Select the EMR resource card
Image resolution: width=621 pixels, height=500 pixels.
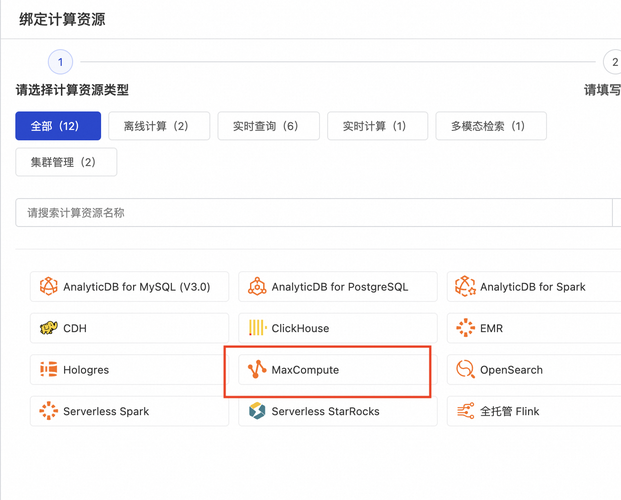[534, 328]
